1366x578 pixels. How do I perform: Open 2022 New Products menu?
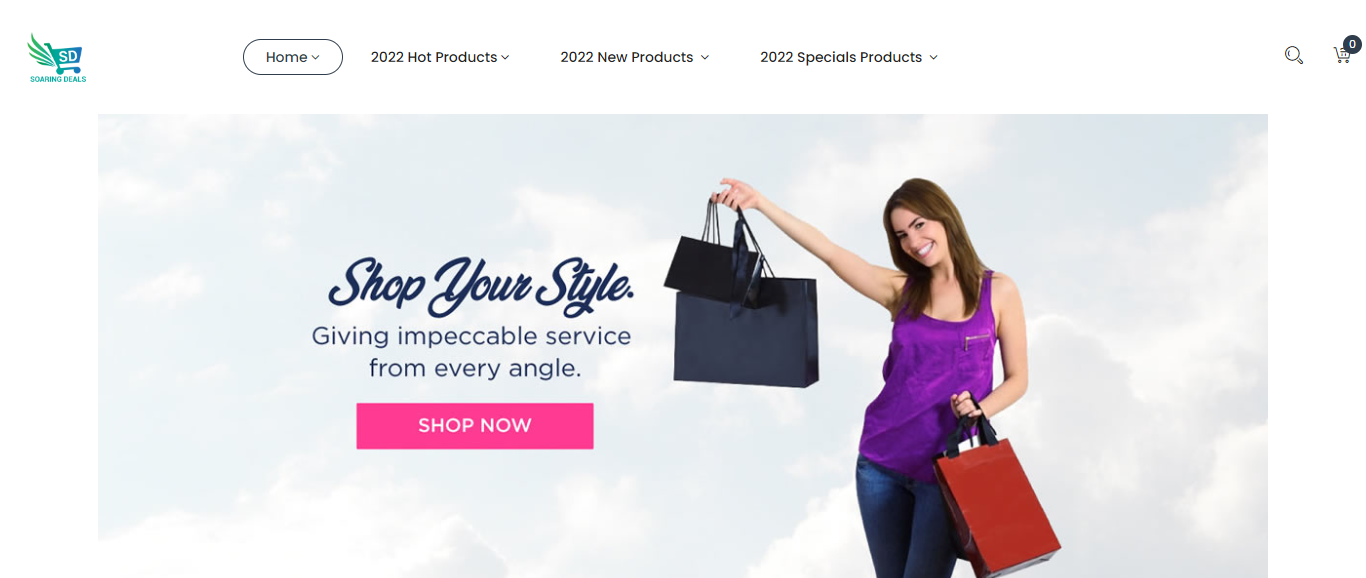pyautogui.click(x=635, y=57)
